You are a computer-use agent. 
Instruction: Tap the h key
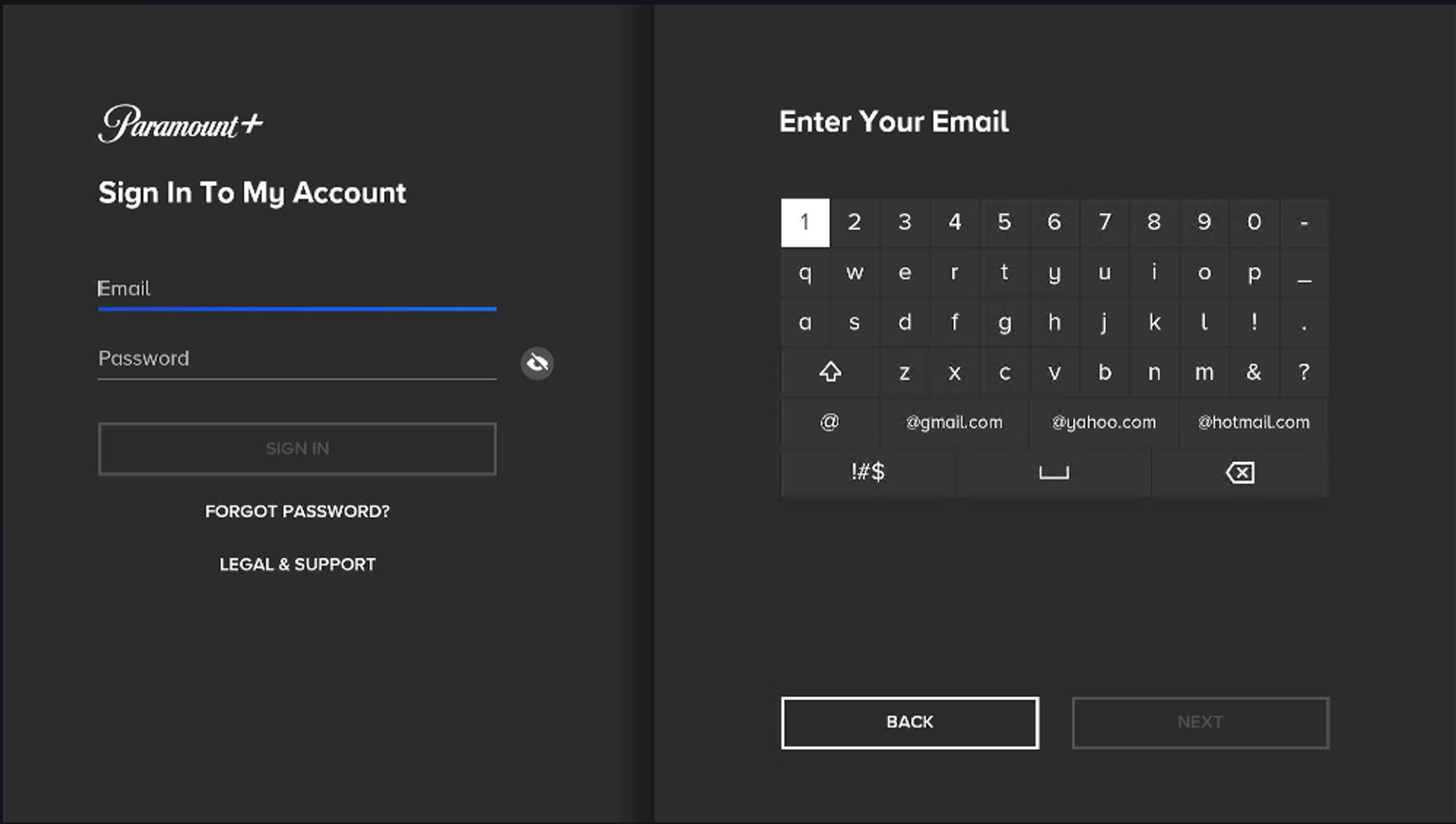coord(1054,323)
